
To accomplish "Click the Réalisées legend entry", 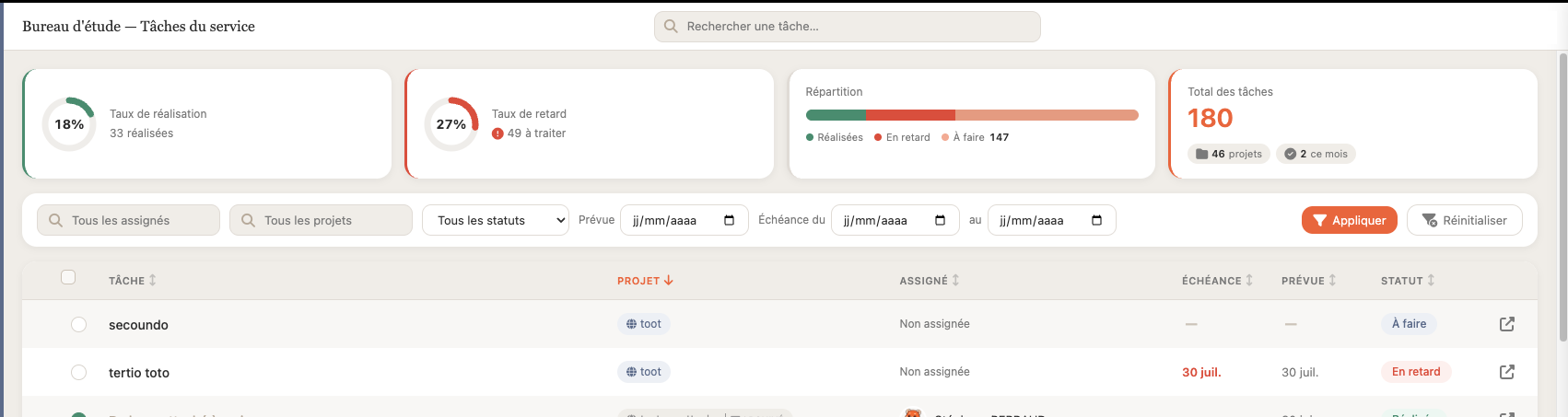I will pyautogui.click(x=835, y=137).
